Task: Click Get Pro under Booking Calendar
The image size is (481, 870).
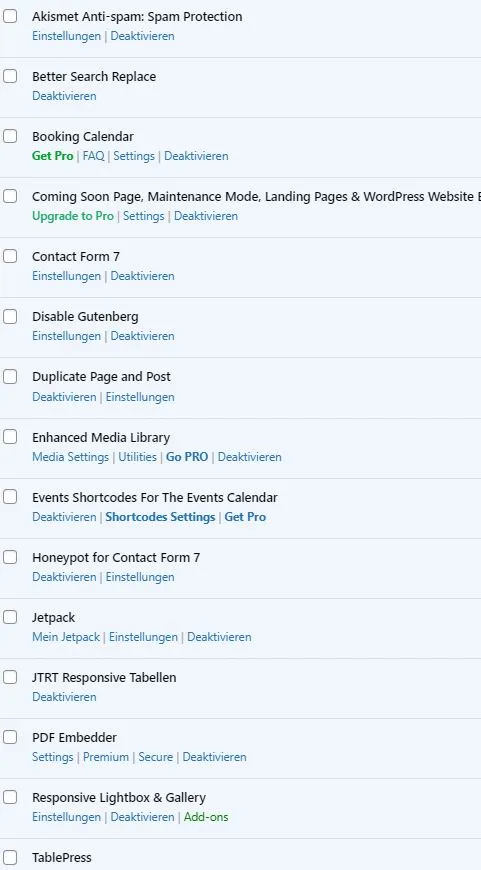Action: pos(53,156)
